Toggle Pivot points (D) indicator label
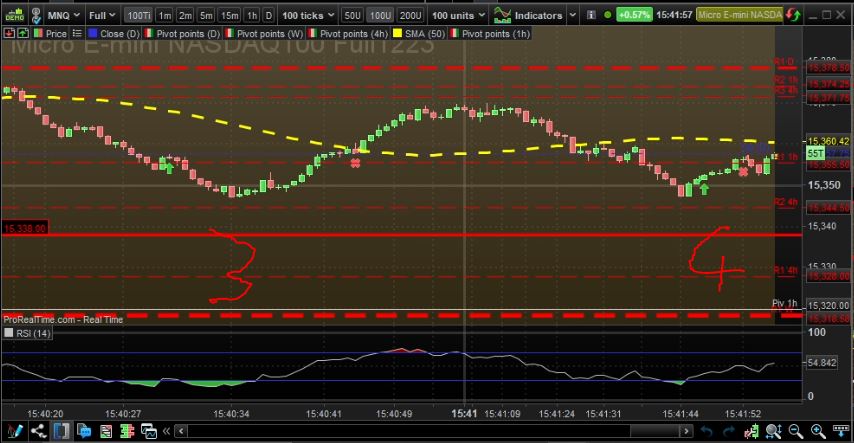This screenshot has height=443, width=854. pos(182,33)
